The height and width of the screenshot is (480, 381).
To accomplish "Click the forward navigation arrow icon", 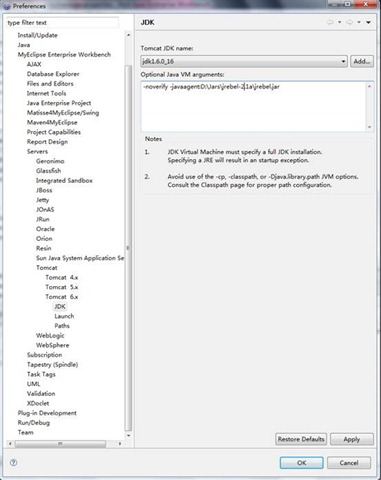I will coord(349,22).
